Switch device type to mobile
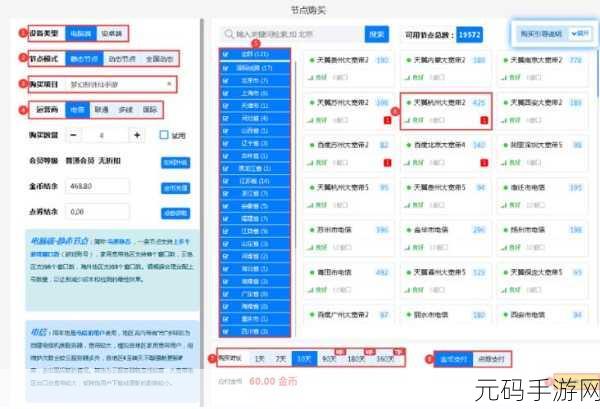This screenshot has height=409, width=600. 112,34
